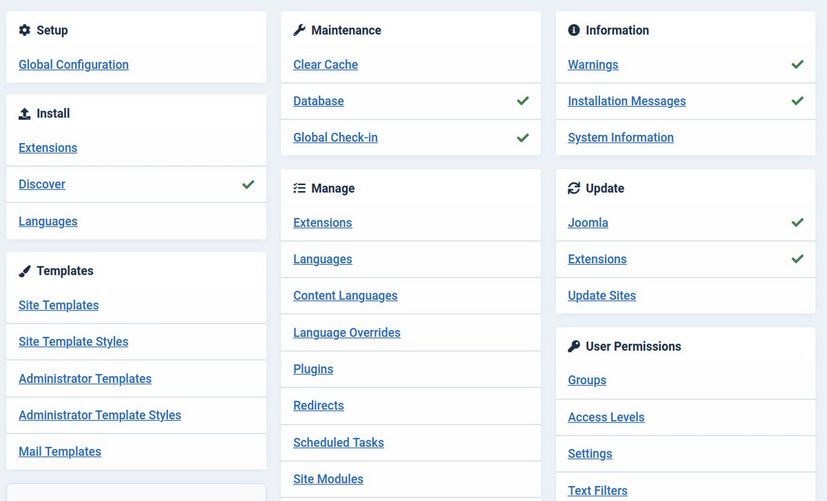Click the Update refresh icon
This screenshot has width=827, height=501.
[574, 188]
